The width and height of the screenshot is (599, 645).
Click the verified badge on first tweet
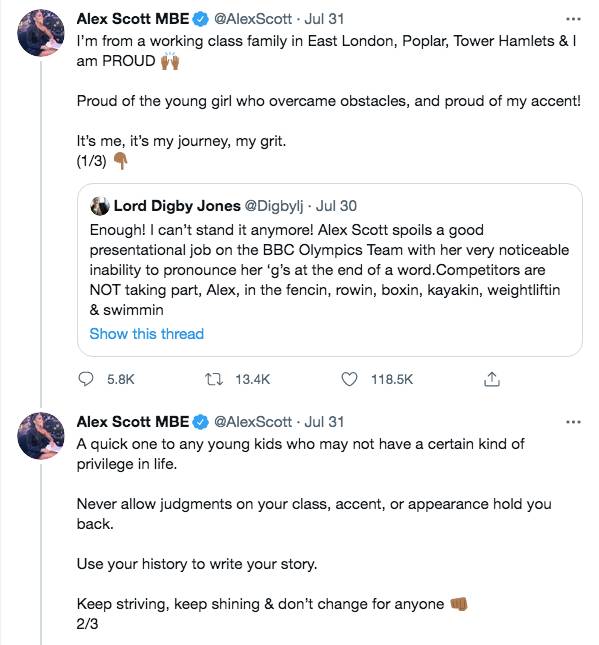[x=201, y=19]
